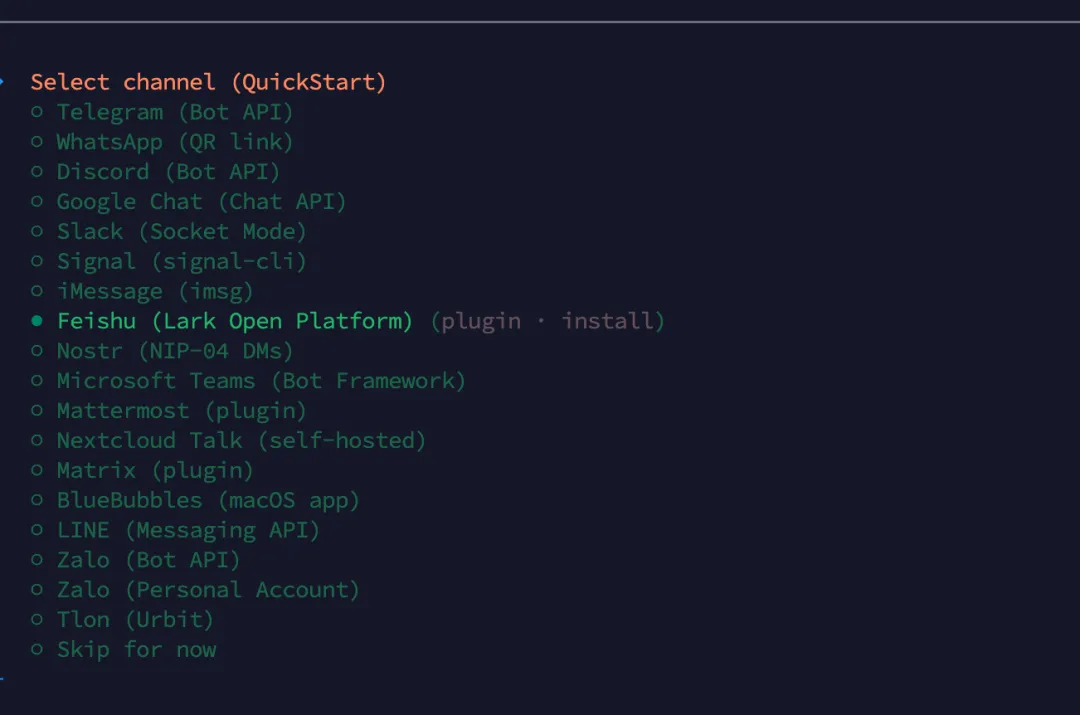Screen dimensions: 1080x715
Task: Click the Select channel (QuickStart) prompt header
Action: pos(208,82)
